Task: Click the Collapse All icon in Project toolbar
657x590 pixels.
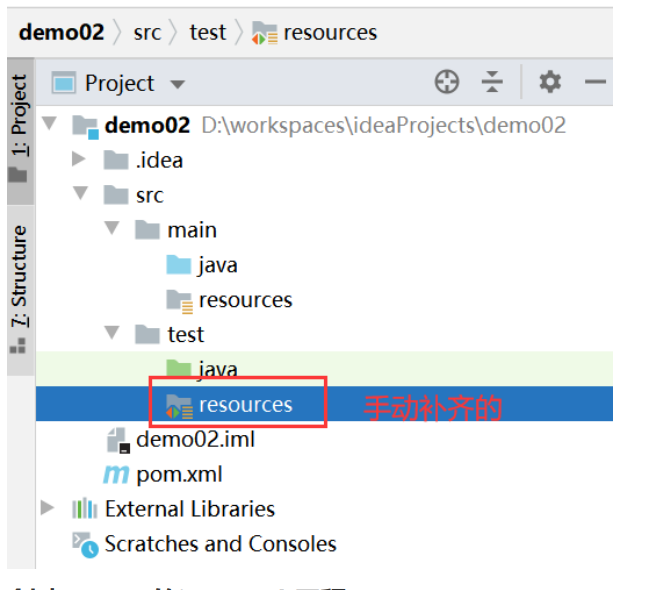Action: (492, 81)
